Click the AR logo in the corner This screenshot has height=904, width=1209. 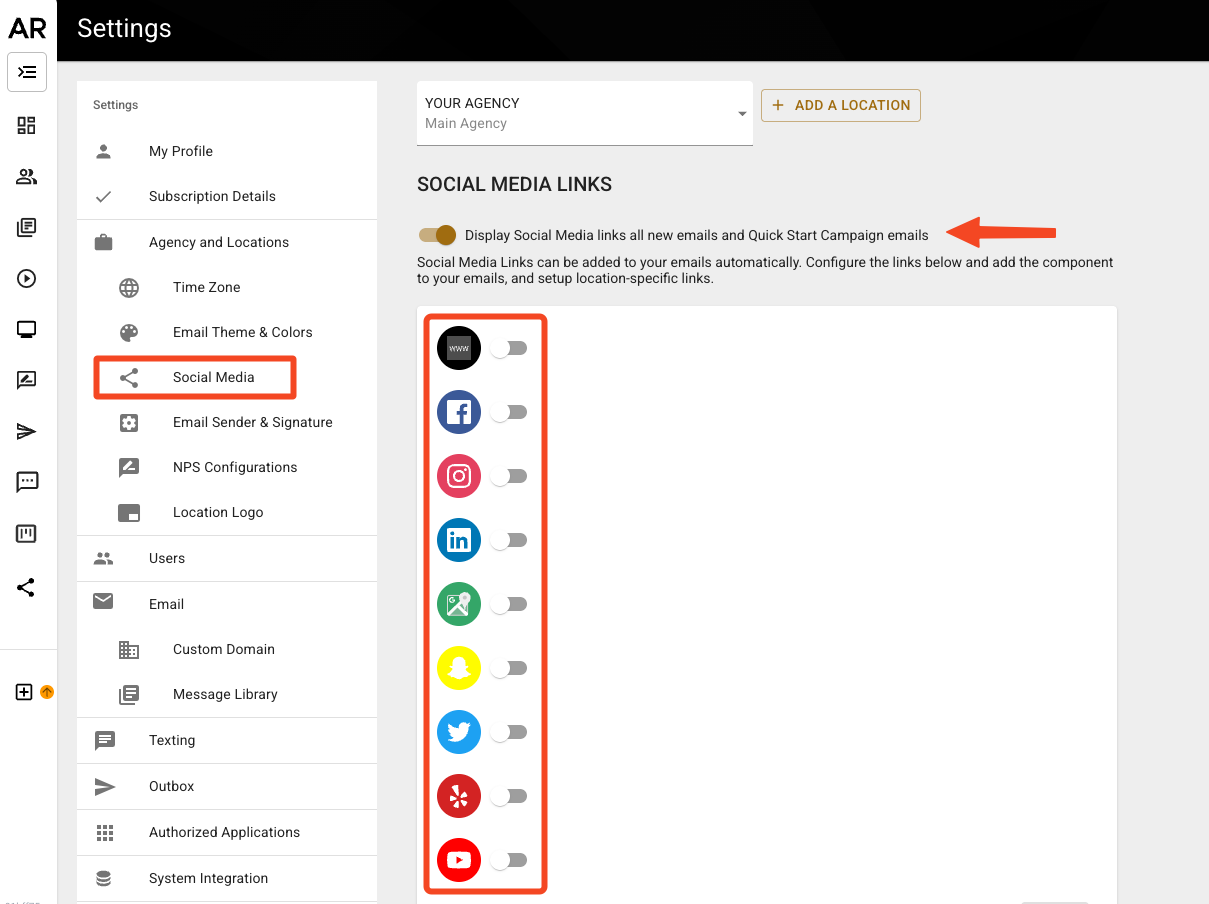(x=27, y=28)
